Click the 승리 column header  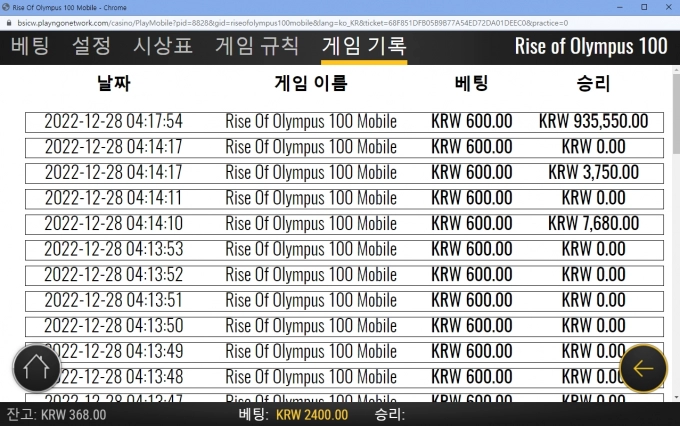[x=593, y=84]
